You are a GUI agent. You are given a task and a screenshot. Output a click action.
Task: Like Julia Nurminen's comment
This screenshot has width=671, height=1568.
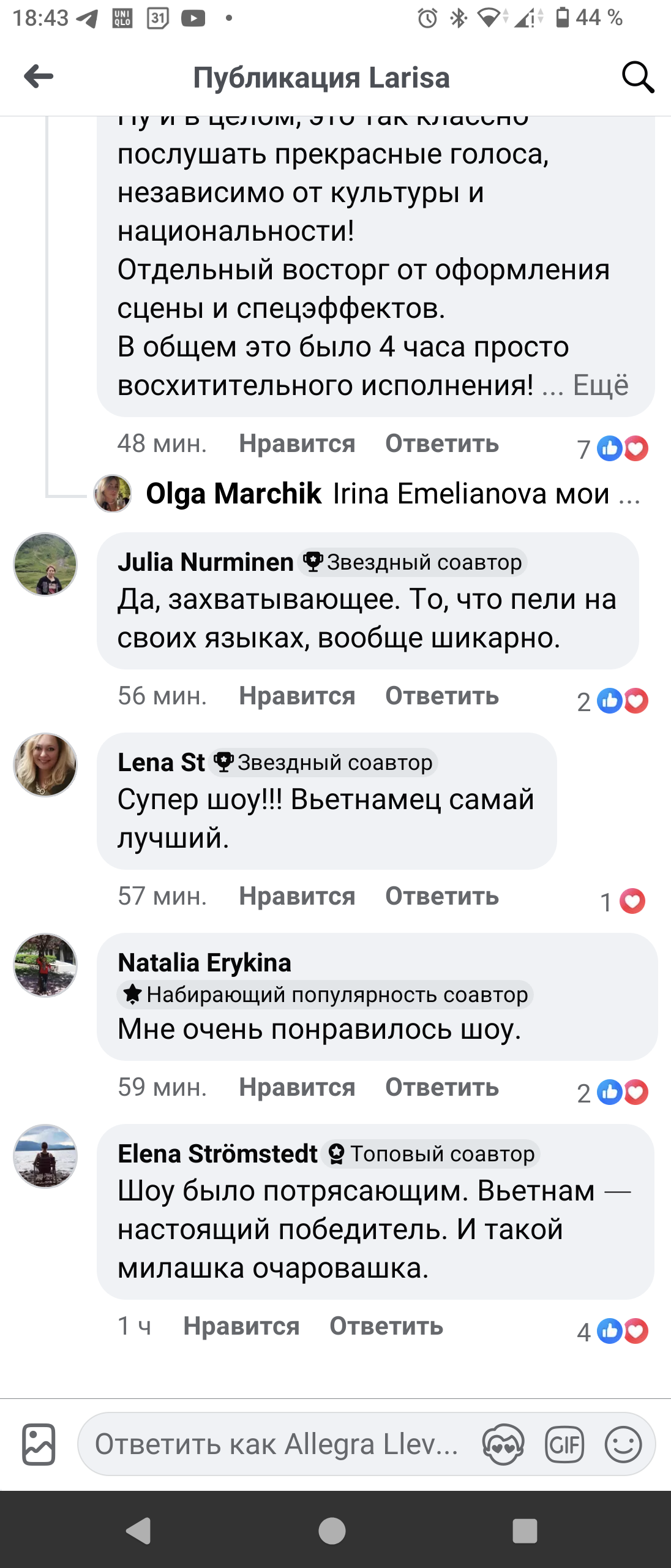(x=297, y=696)
